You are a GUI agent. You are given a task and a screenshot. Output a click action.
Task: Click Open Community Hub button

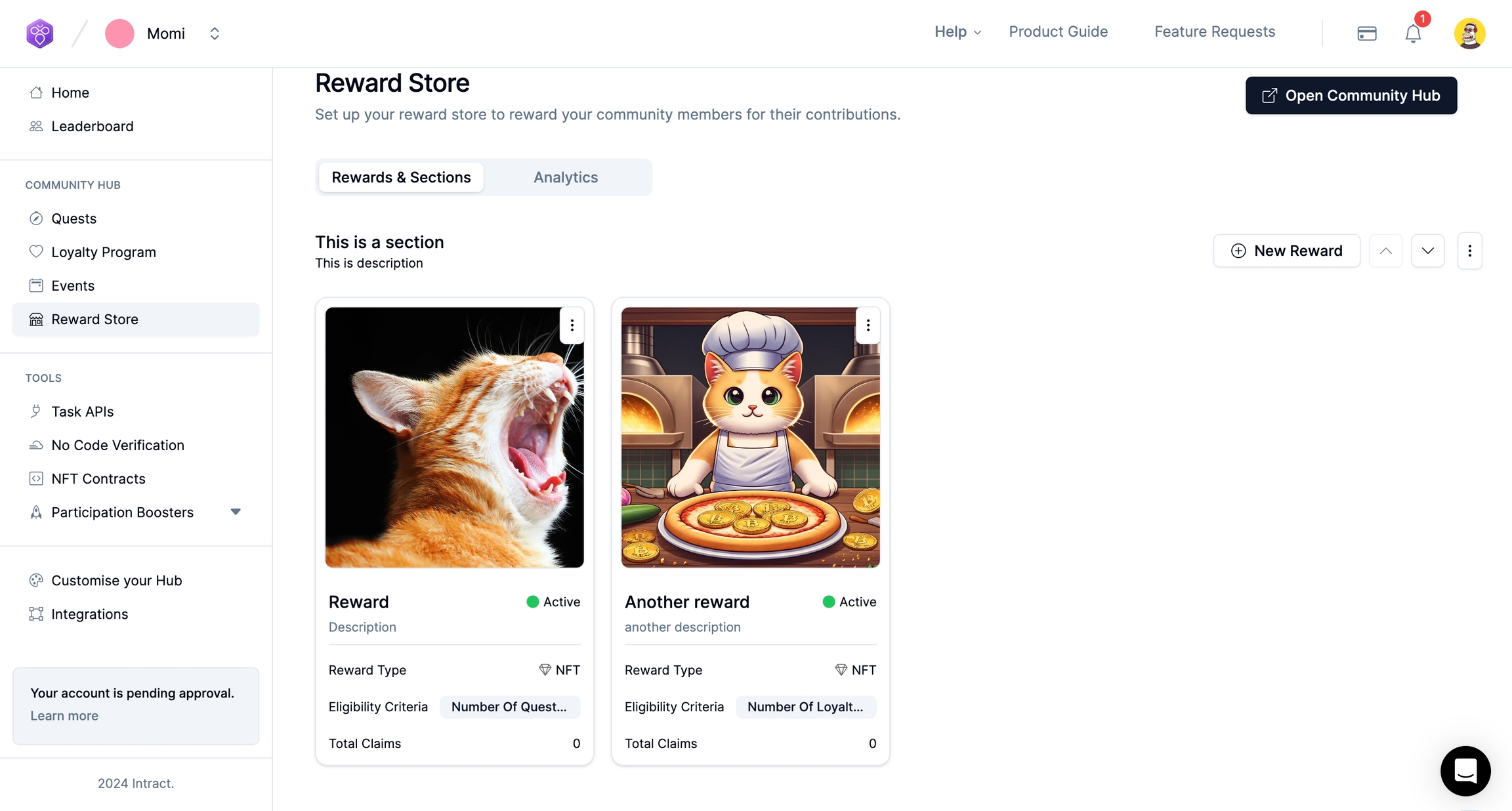click(1351, 96)
